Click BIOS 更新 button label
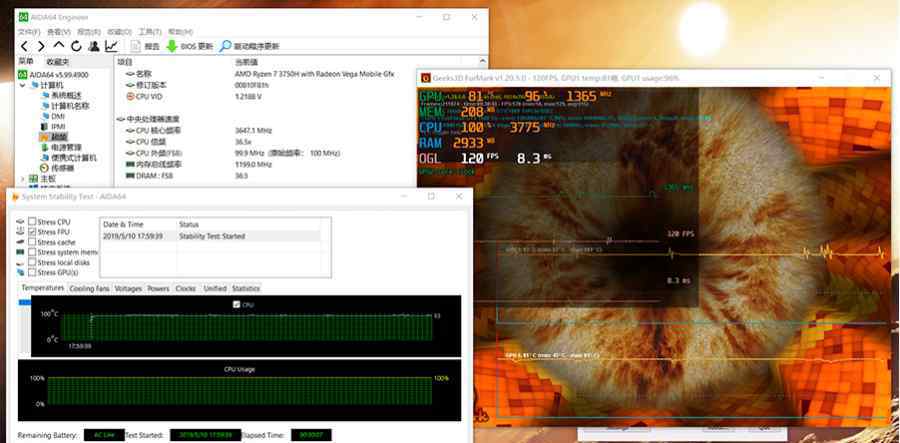This screenshot has width=900, height=443. tap(197, 46)
